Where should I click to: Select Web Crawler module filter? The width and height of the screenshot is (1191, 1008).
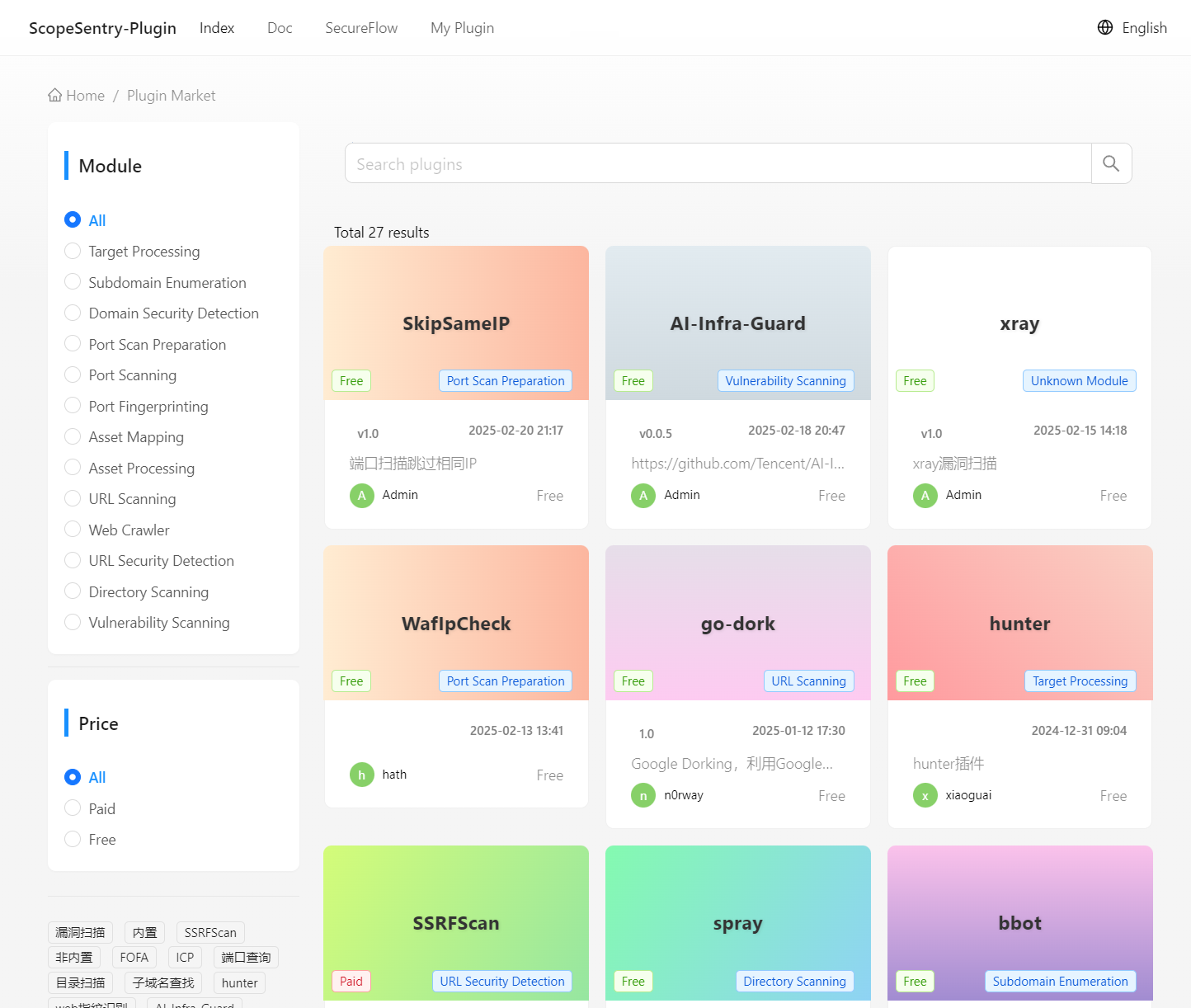coord(117,530)
